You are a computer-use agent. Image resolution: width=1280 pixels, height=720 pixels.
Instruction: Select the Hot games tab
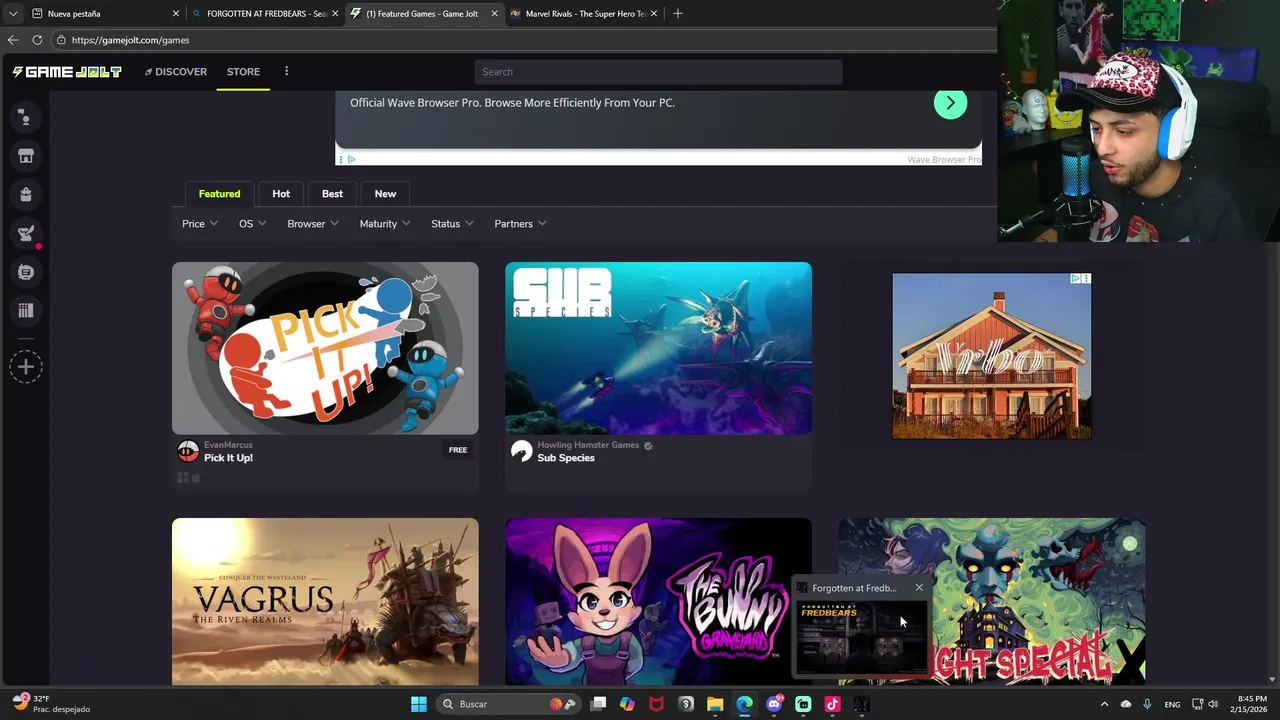point(281,194)
